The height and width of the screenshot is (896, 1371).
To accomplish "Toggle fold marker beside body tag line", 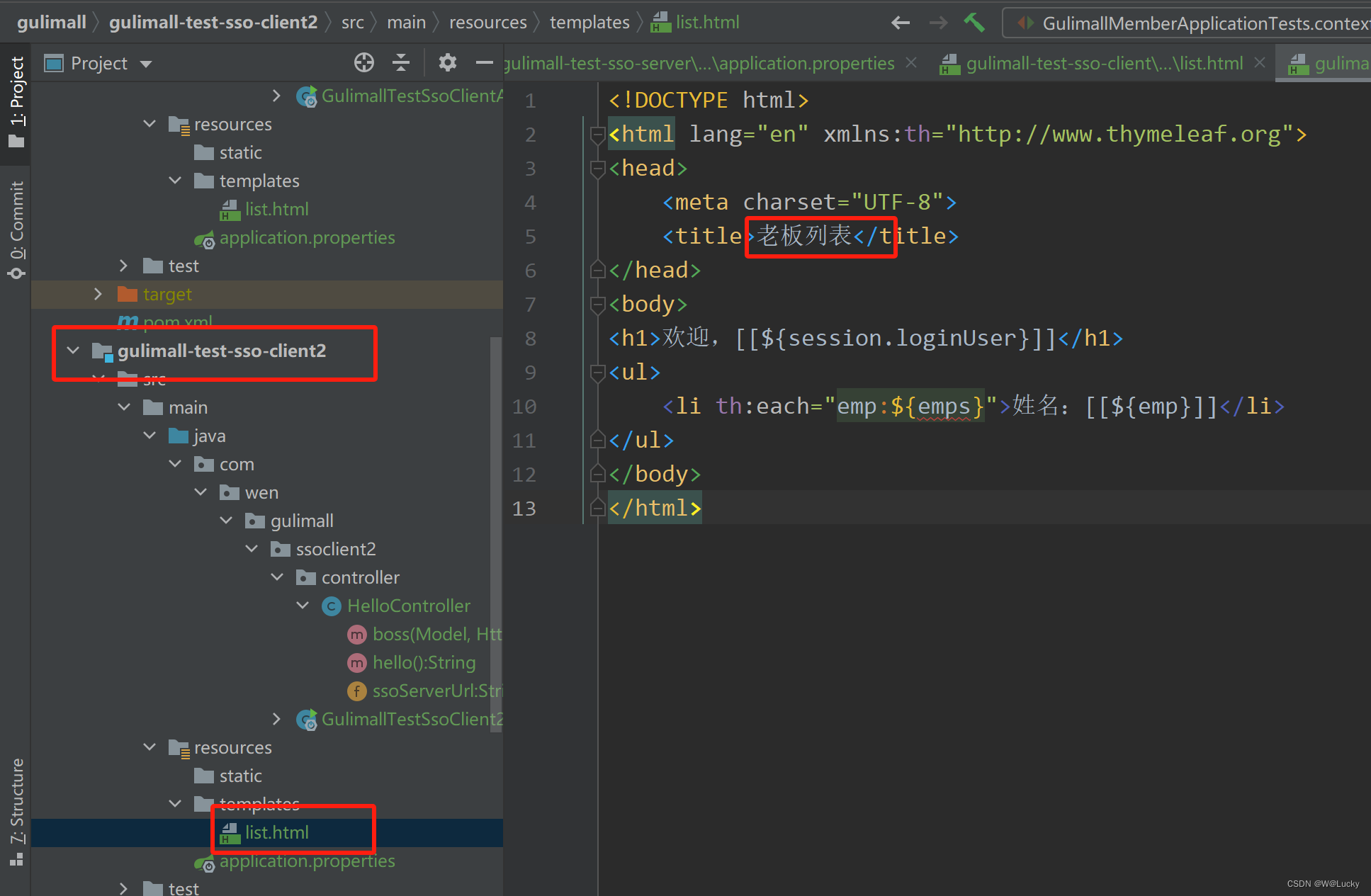I will [597, 305].
